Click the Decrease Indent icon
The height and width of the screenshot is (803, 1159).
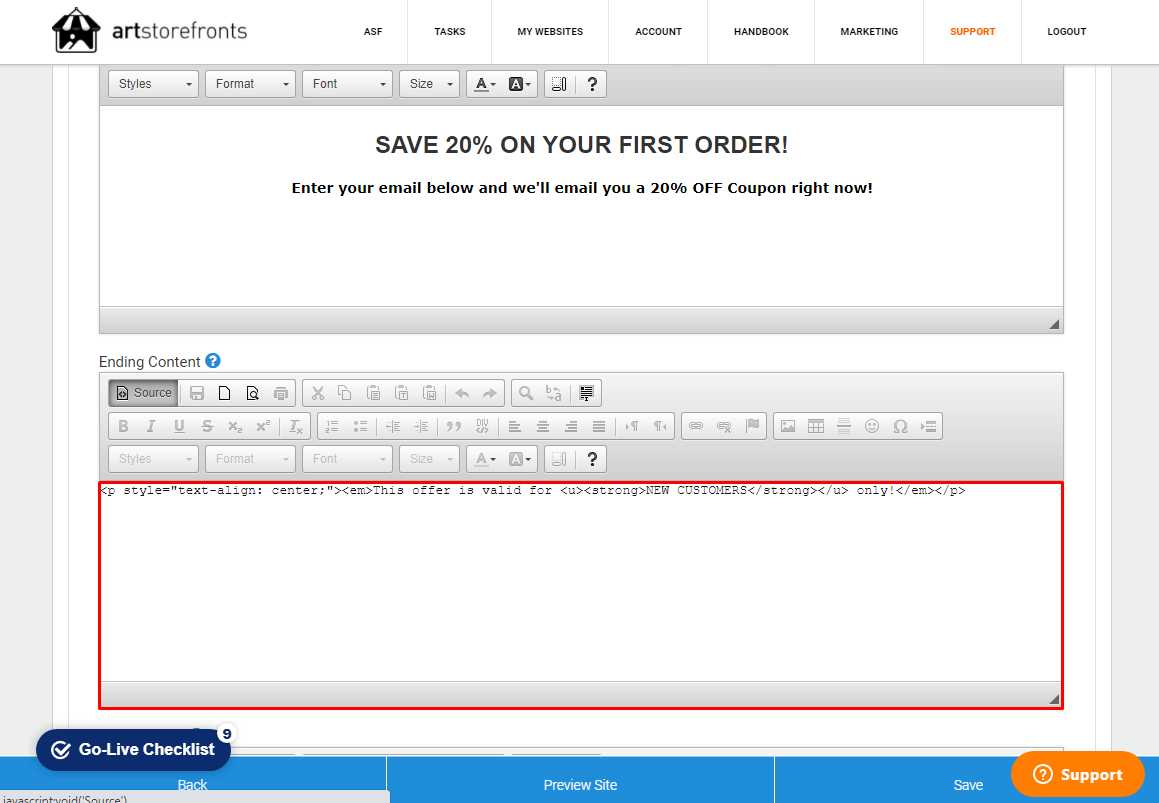[x=393, y=426]
